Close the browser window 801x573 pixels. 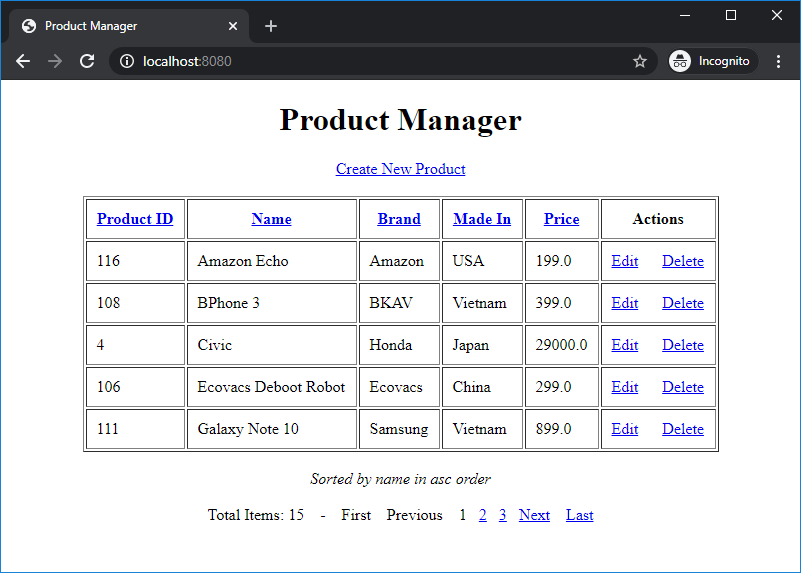(x=777, y=15)
